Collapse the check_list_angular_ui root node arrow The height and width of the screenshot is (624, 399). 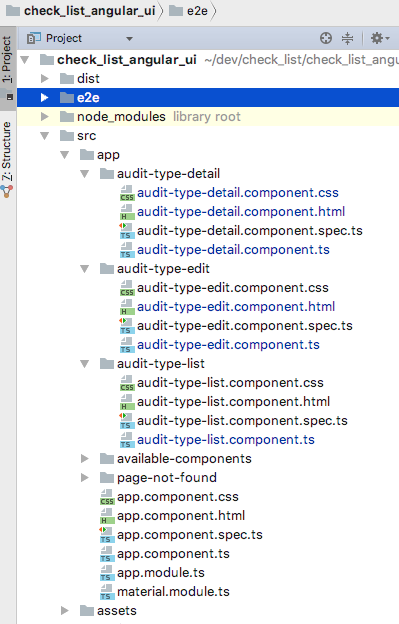[x=25, y=60]
